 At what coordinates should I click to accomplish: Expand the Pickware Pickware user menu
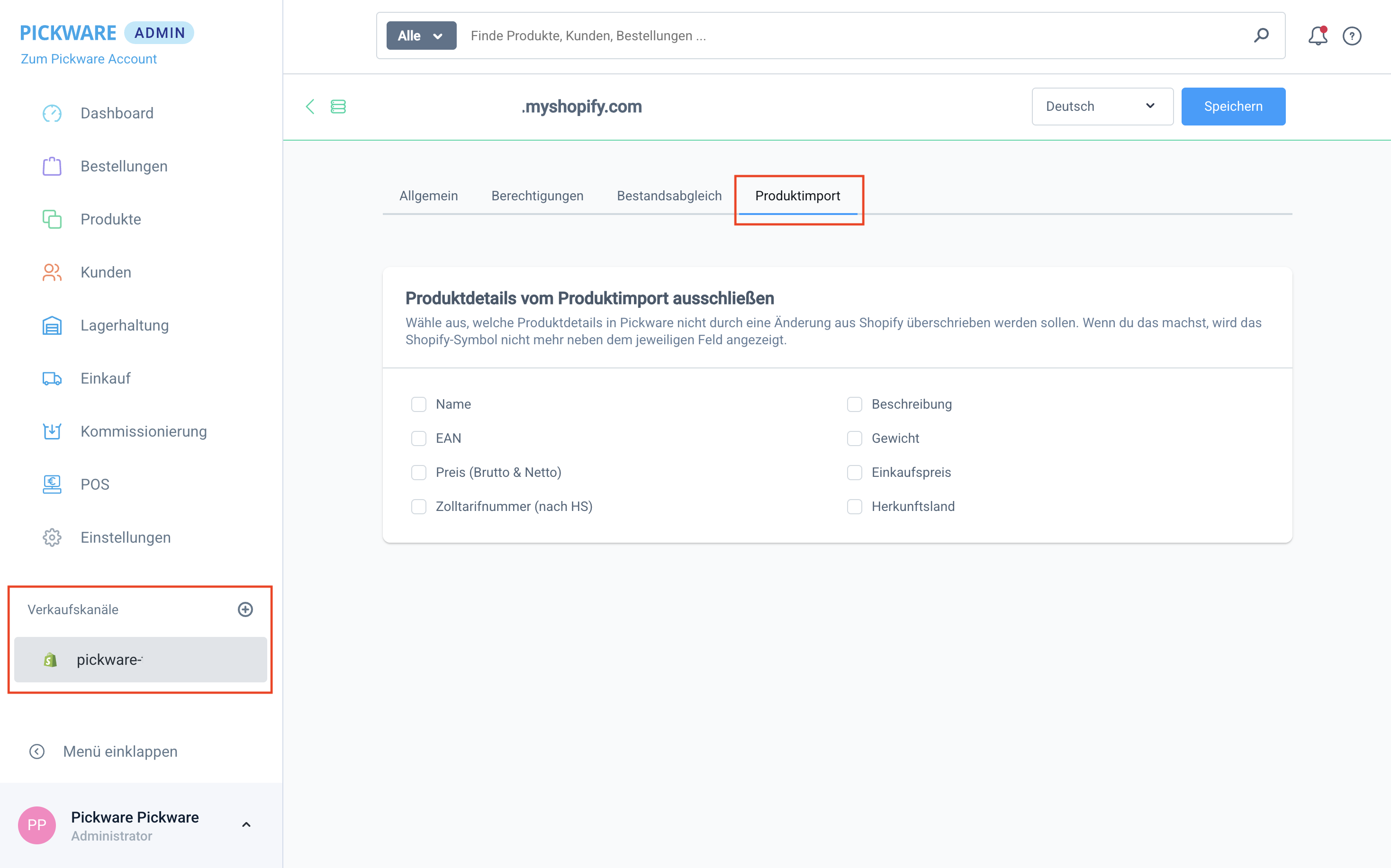pos(246,825)
